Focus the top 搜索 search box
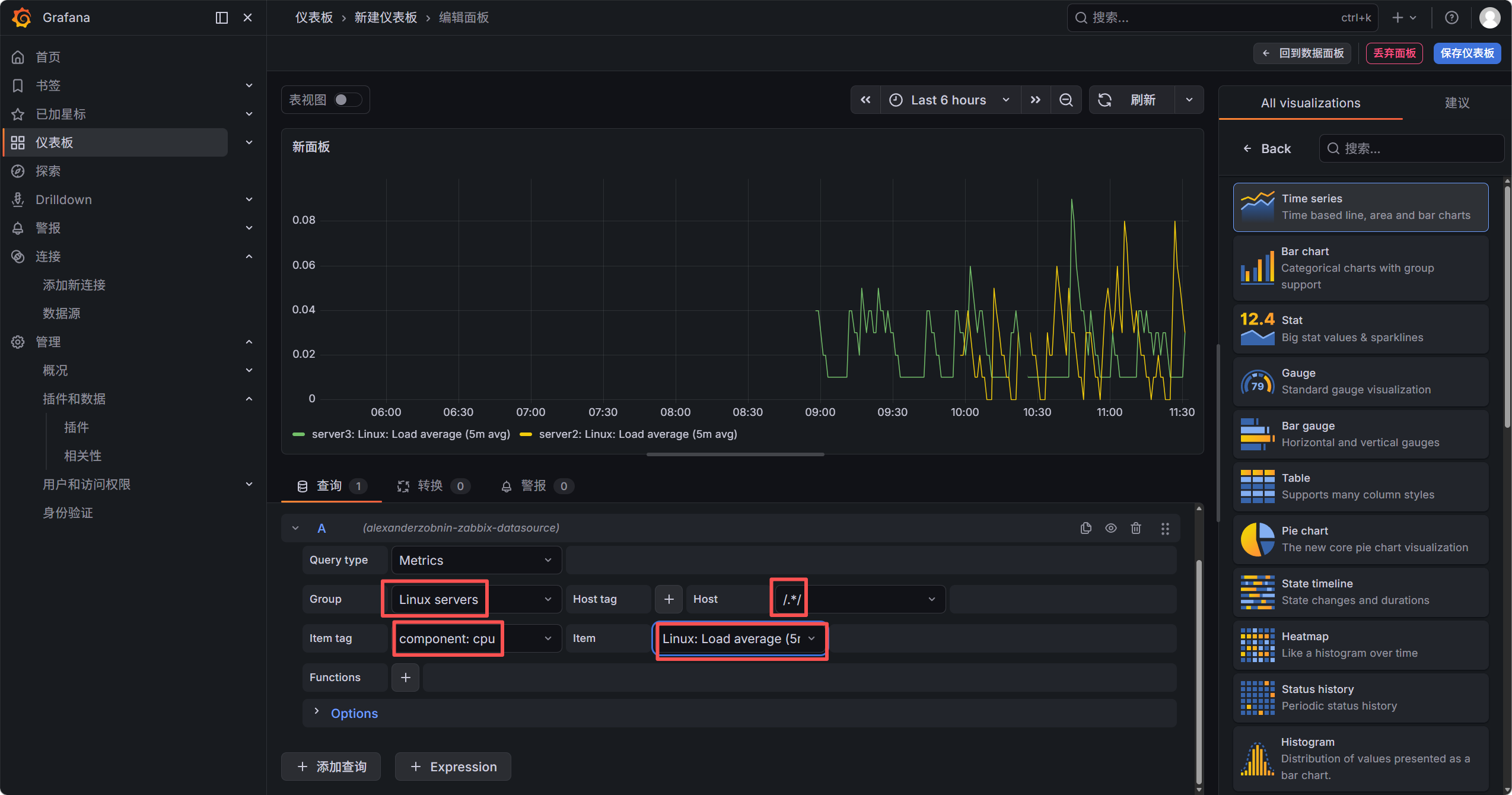 (x=1222, y=18)
